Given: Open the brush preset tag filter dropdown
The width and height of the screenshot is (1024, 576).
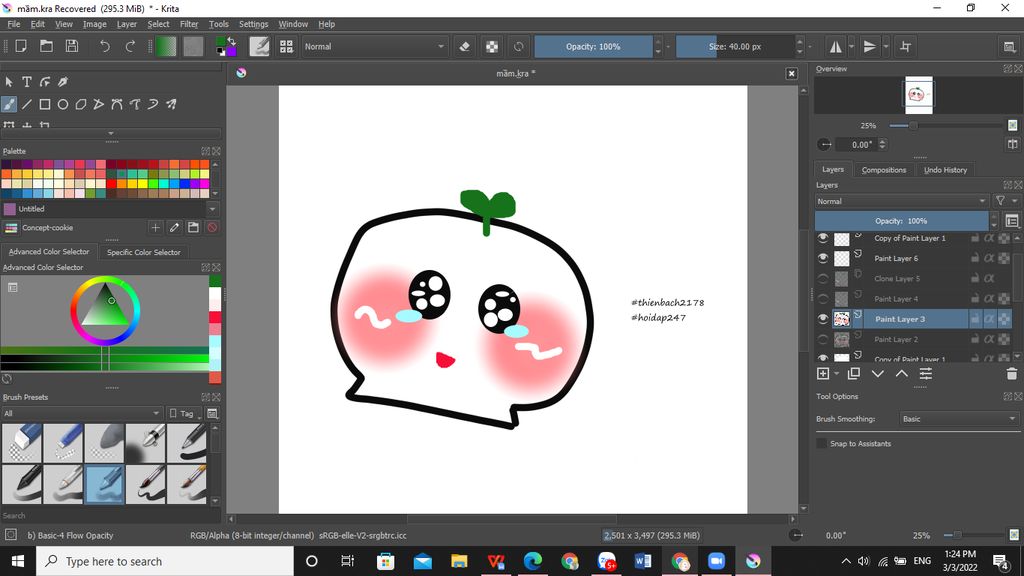Looking at the screenshot, I should 82,413.
